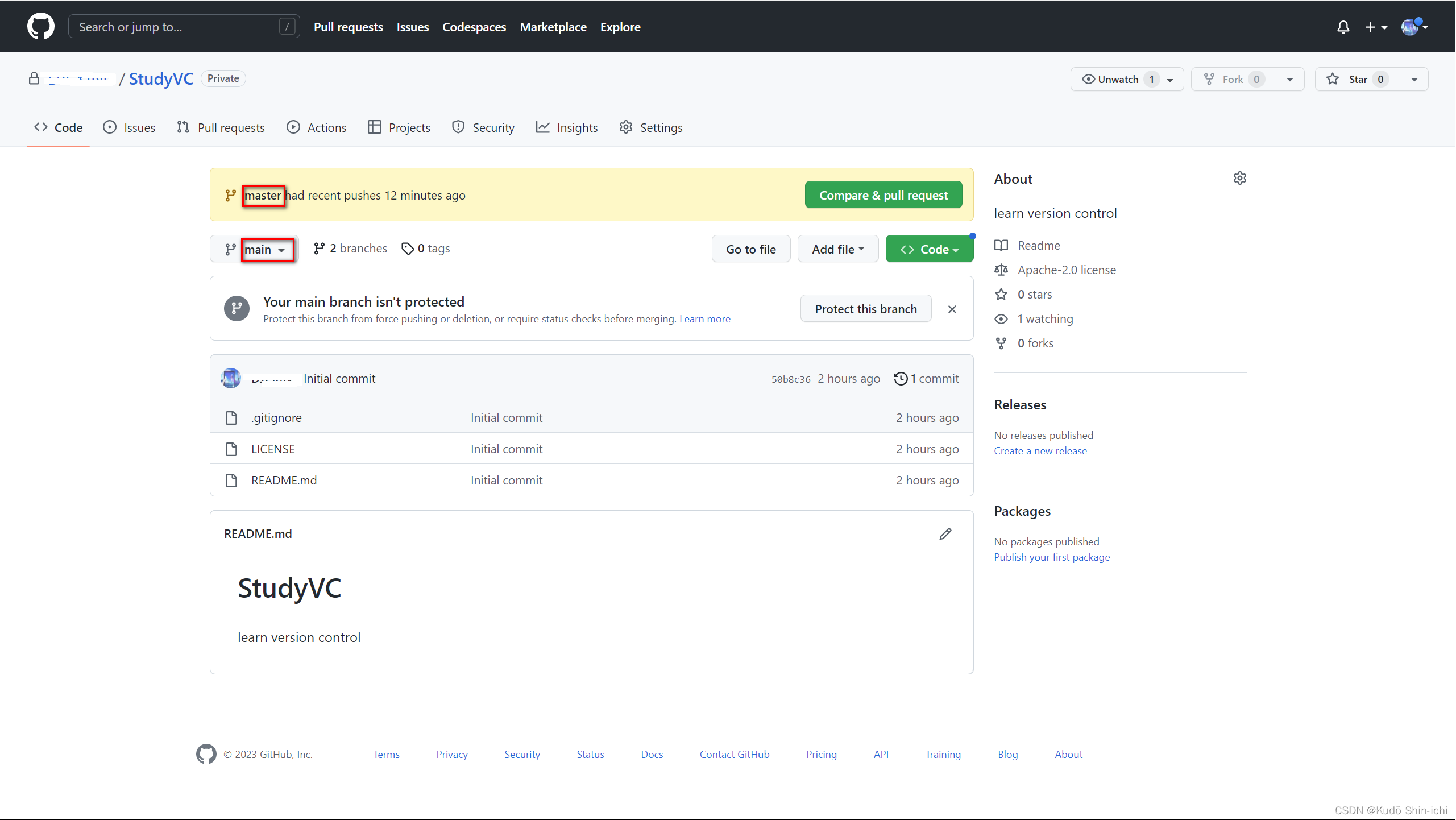Switch to the Code tab
Screen dimensions: 1456x820
click(x=58, y=127)
